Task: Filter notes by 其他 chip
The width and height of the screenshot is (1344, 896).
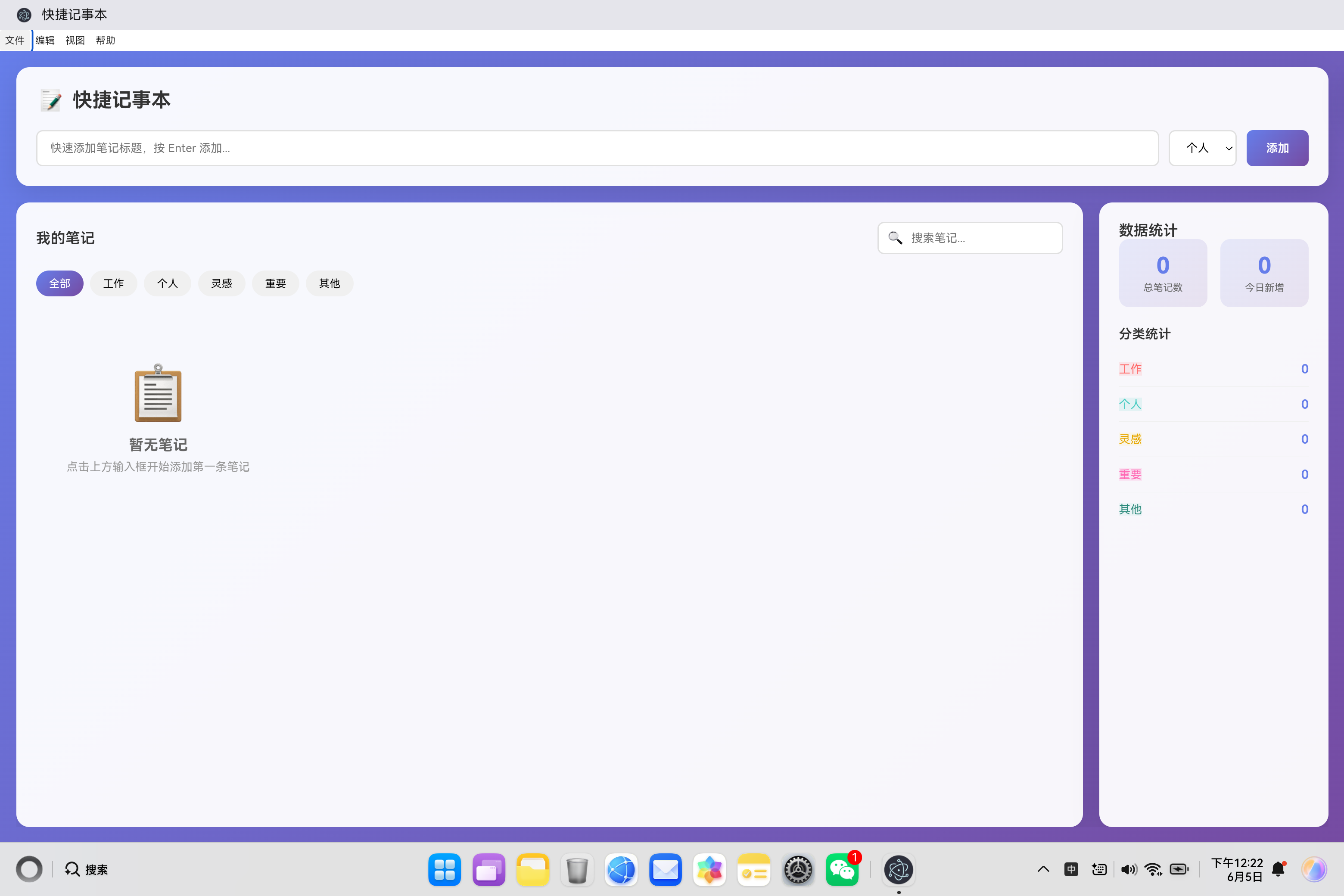Action: point(329,283)
